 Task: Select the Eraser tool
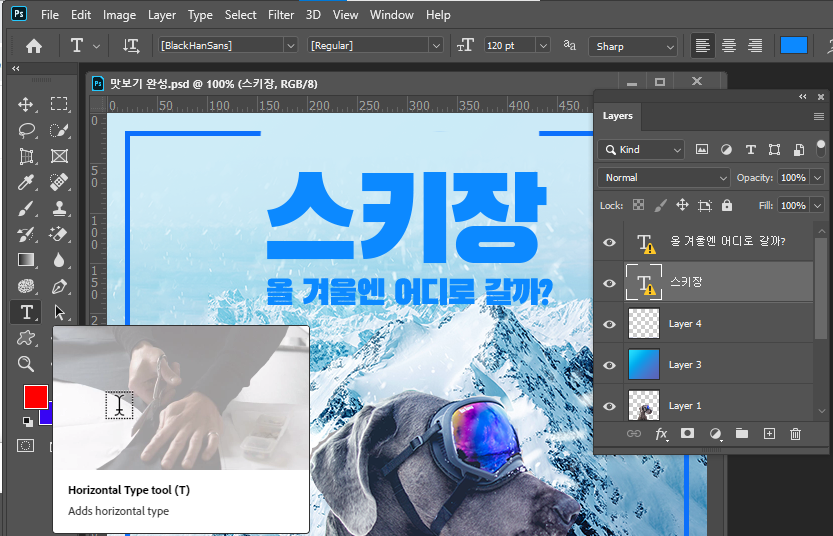click(x=59, y=234)
